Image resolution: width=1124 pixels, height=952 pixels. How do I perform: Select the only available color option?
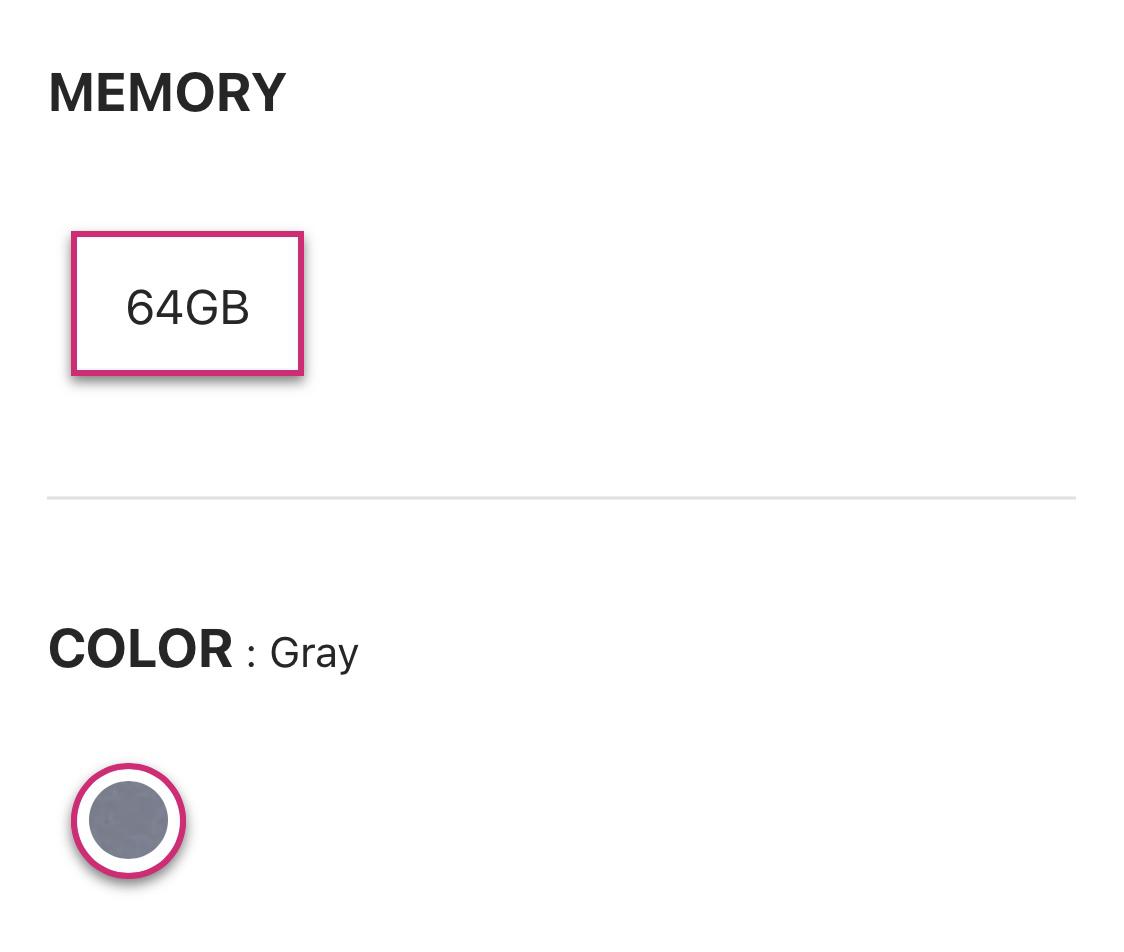[128, 820]
